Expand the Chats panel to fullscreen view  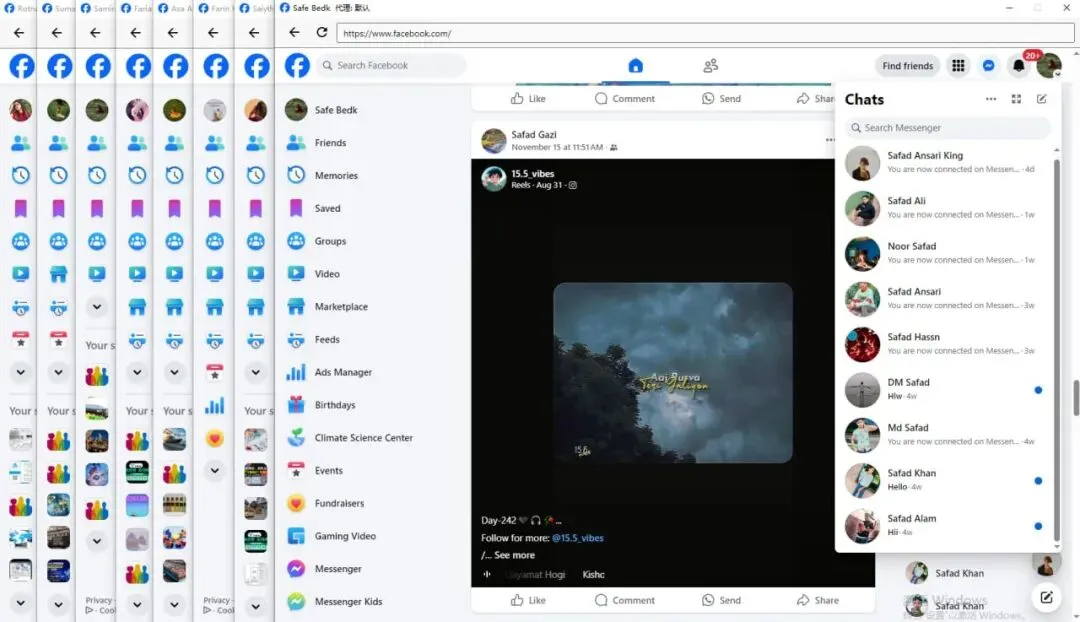pyautogui.click(x=1016, y=99)
